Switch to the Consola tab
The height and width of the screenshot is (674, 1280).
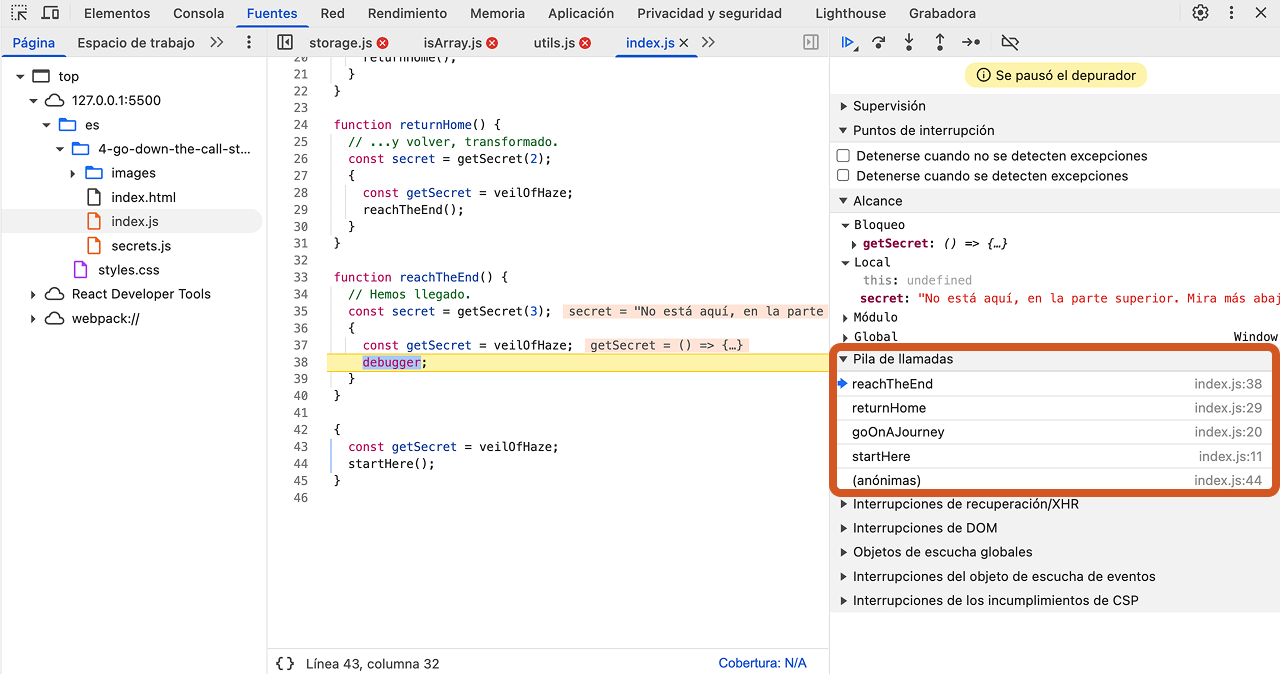click(199, 13)
